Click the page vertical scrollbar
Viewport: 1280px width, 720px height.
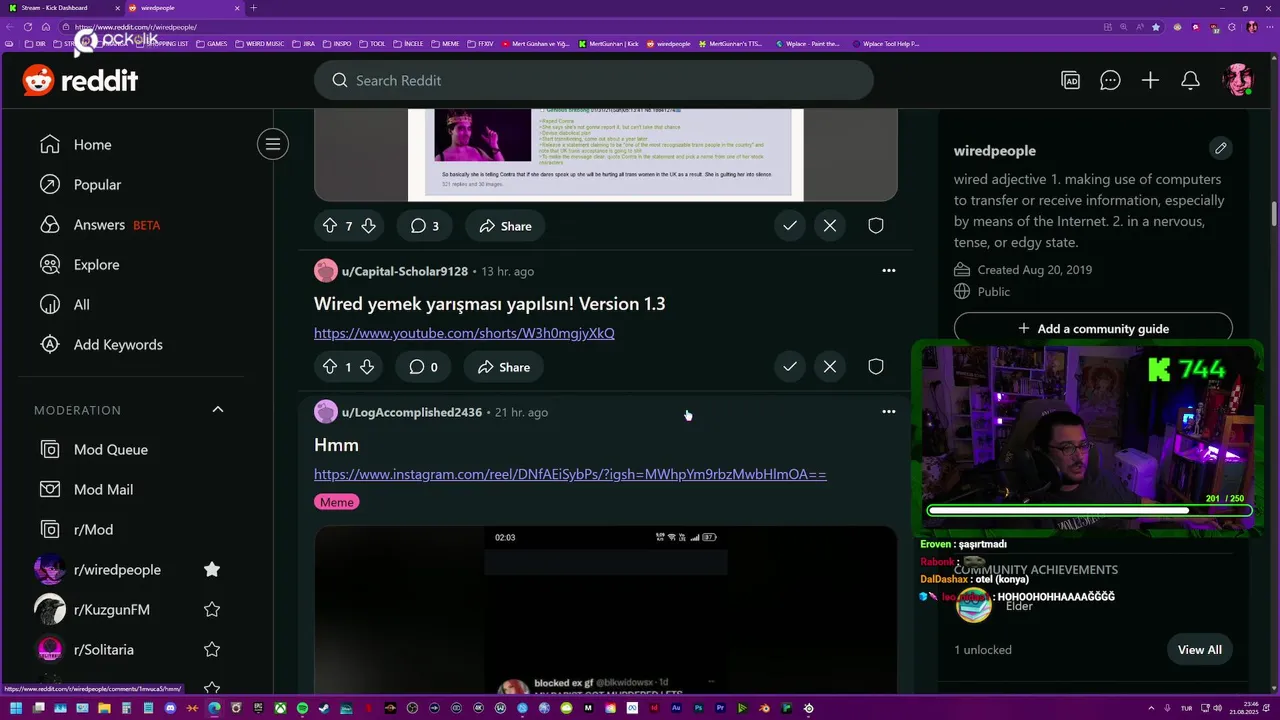1274,213
